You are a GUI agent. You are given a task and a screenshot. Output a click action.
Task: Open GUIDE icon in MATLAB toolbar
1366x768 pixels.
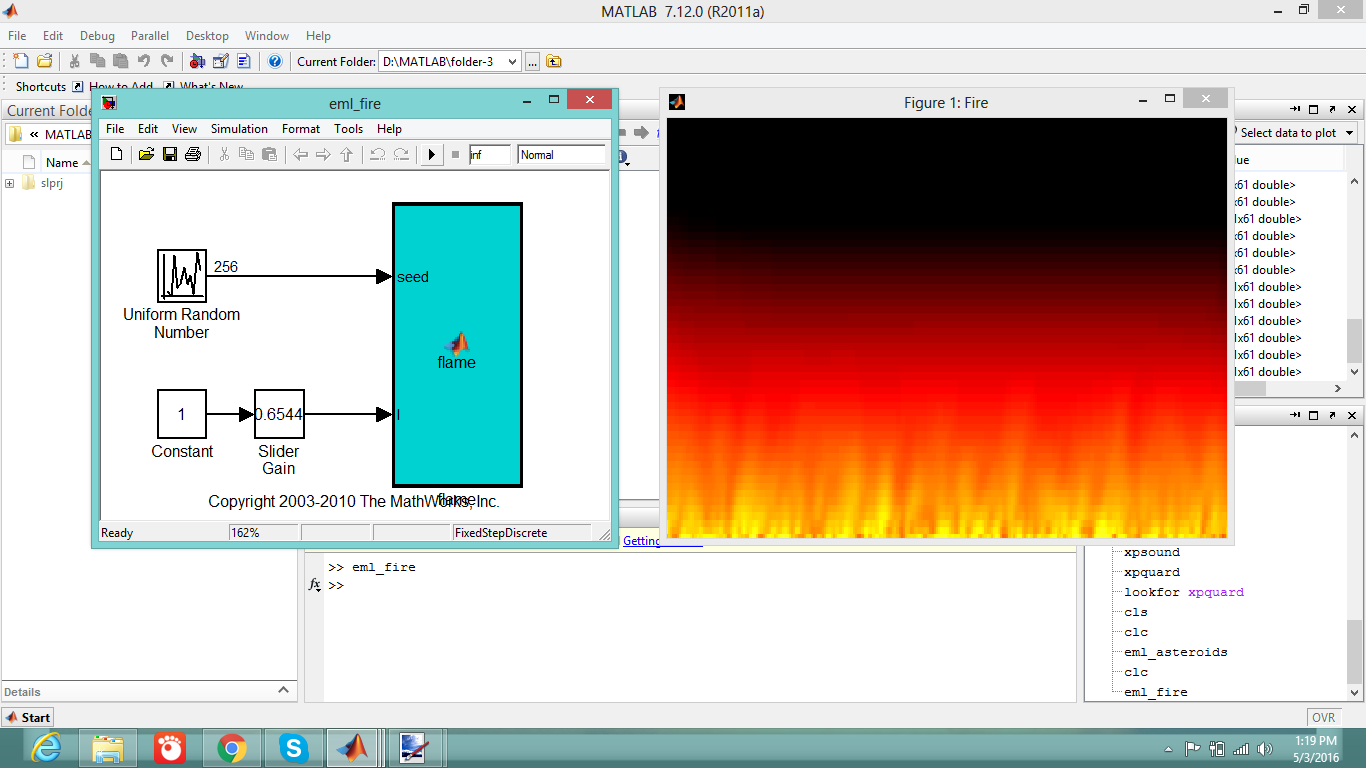pyautogui.click(x=220, y=61)
